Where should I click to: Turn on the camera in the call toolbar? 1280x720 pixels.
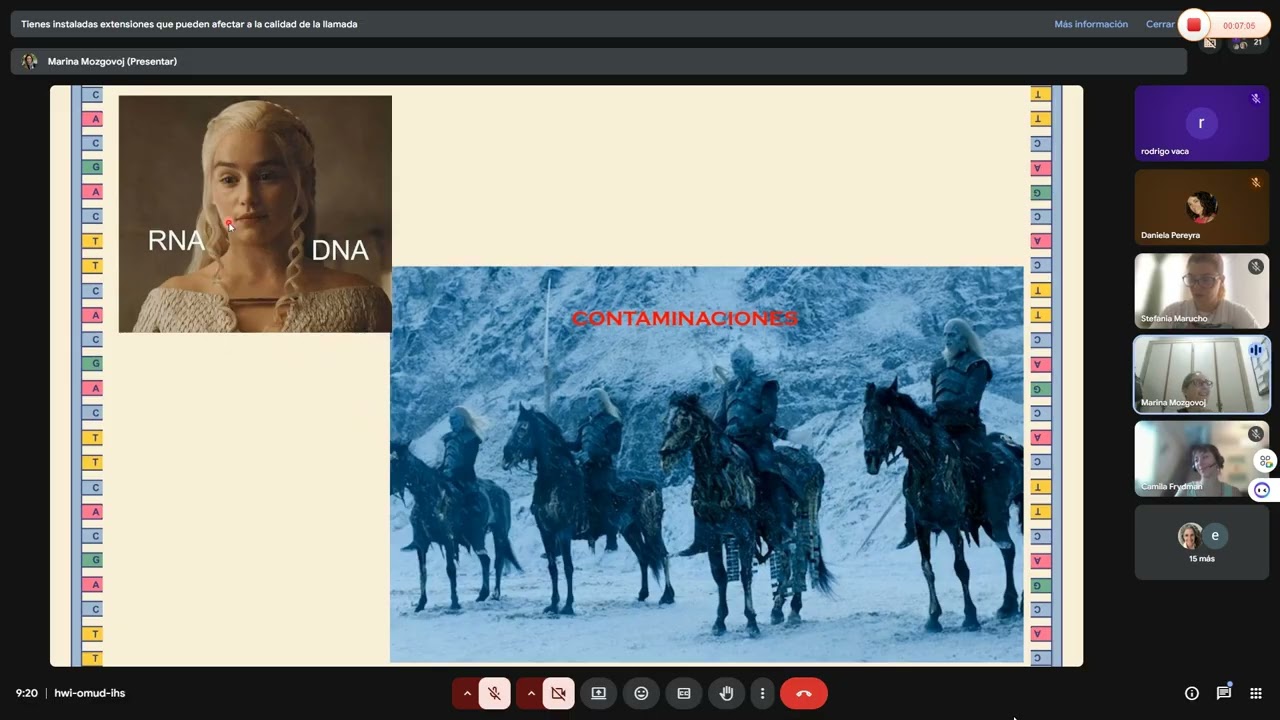click(559, 693)
